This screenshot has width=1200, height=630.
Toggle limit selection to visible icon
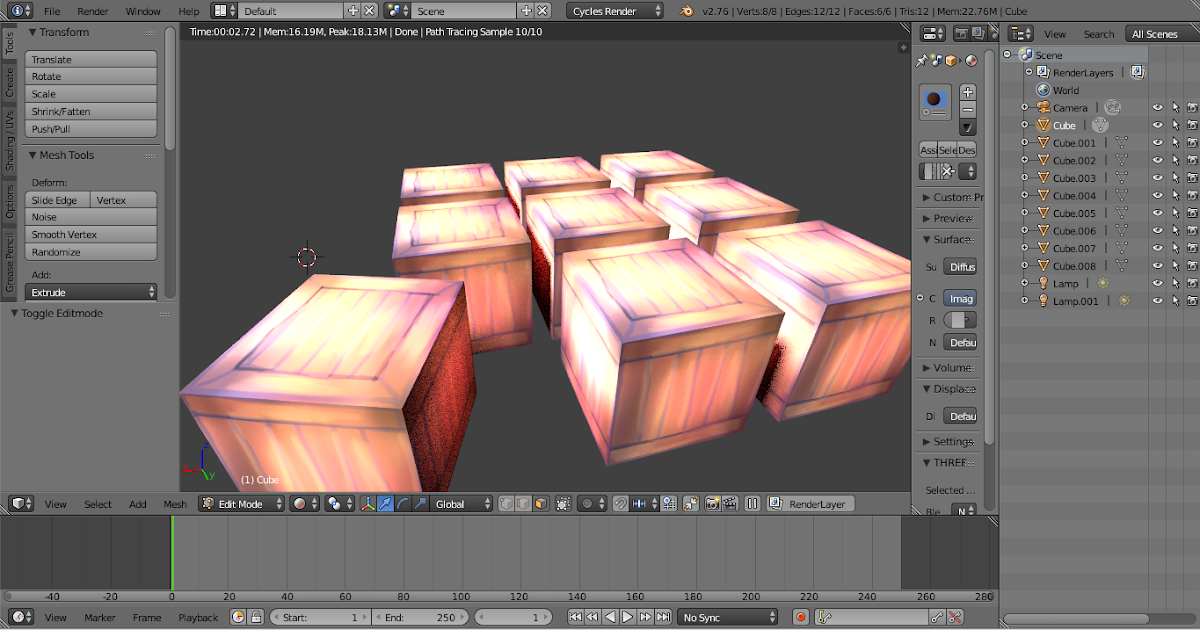point(563,504)
